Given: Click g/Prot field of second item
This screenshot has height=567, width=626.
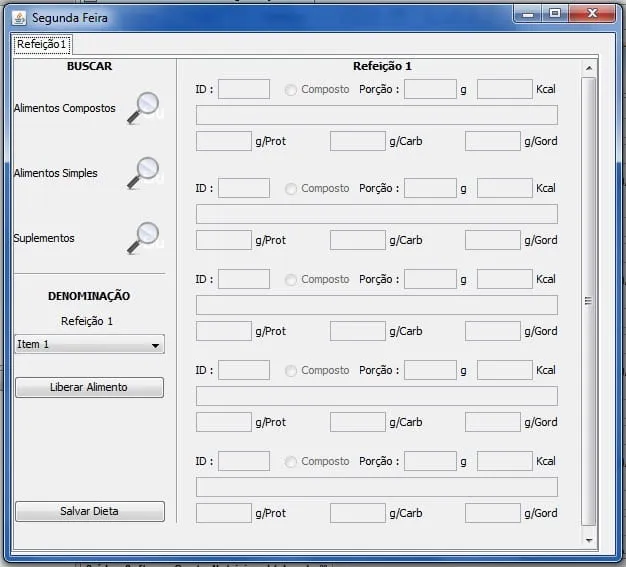Looking at the screenshot, I should 224,240.
